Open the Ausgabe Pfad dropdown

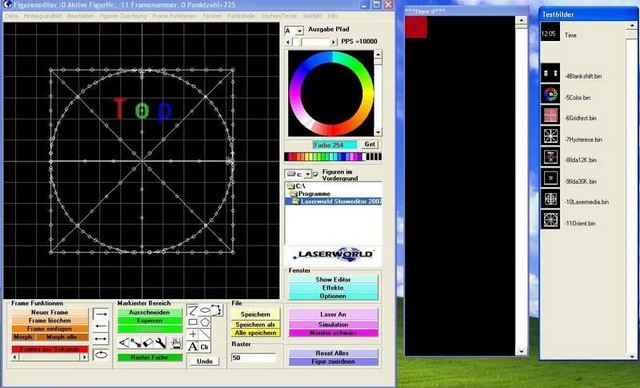point(294,31)
